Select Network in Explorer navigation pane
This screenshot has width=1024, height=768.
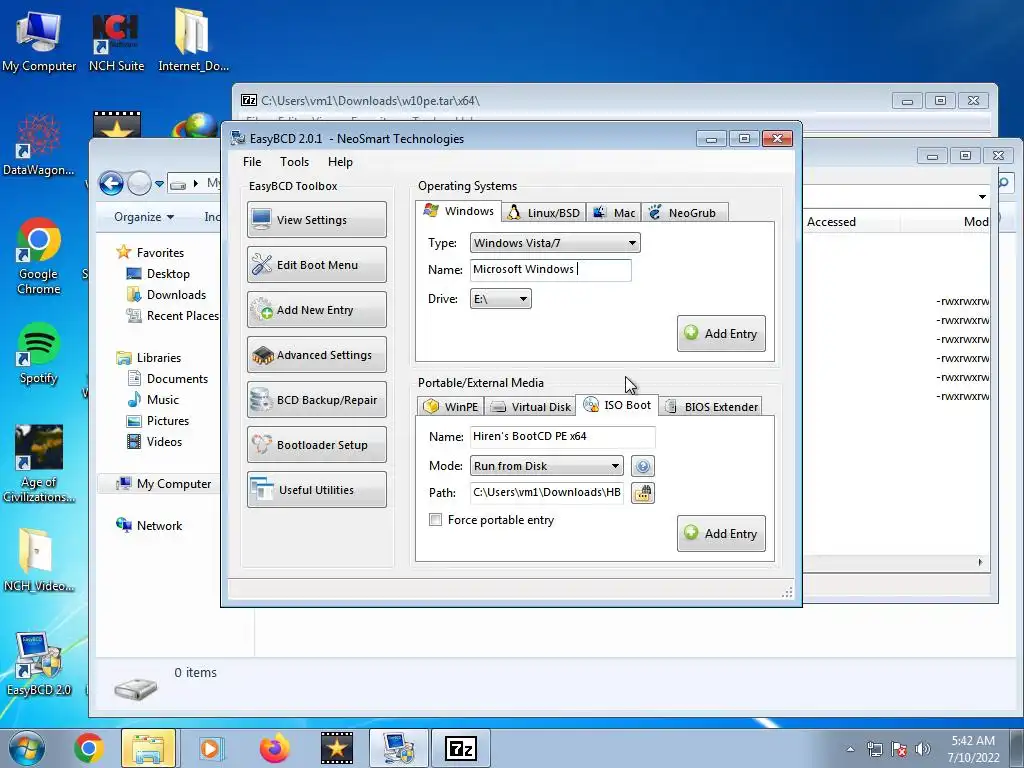pyautogui.click(x=150, y=526)
